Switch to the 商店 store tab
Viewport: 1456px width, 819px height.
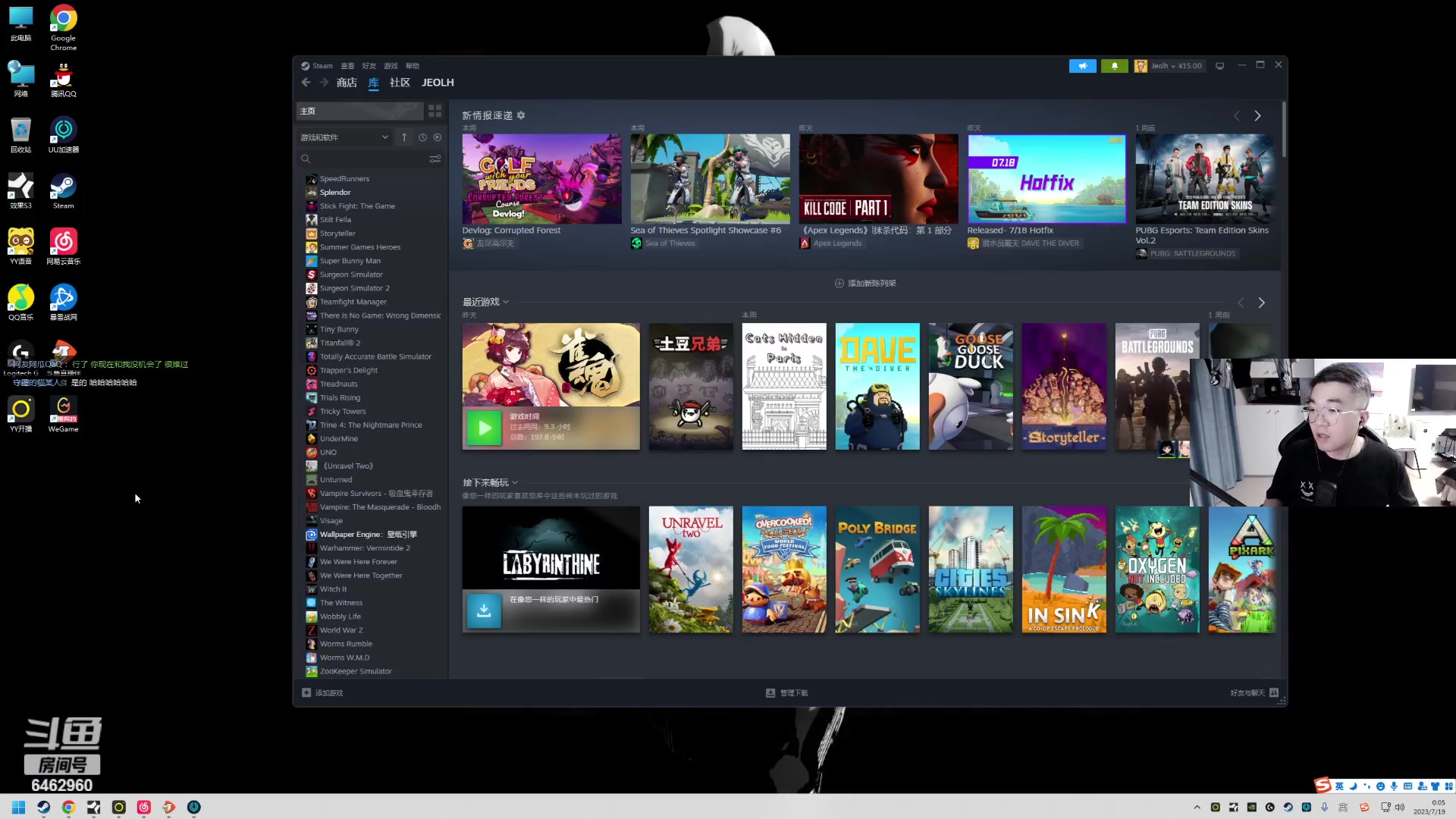click(347, 83)
